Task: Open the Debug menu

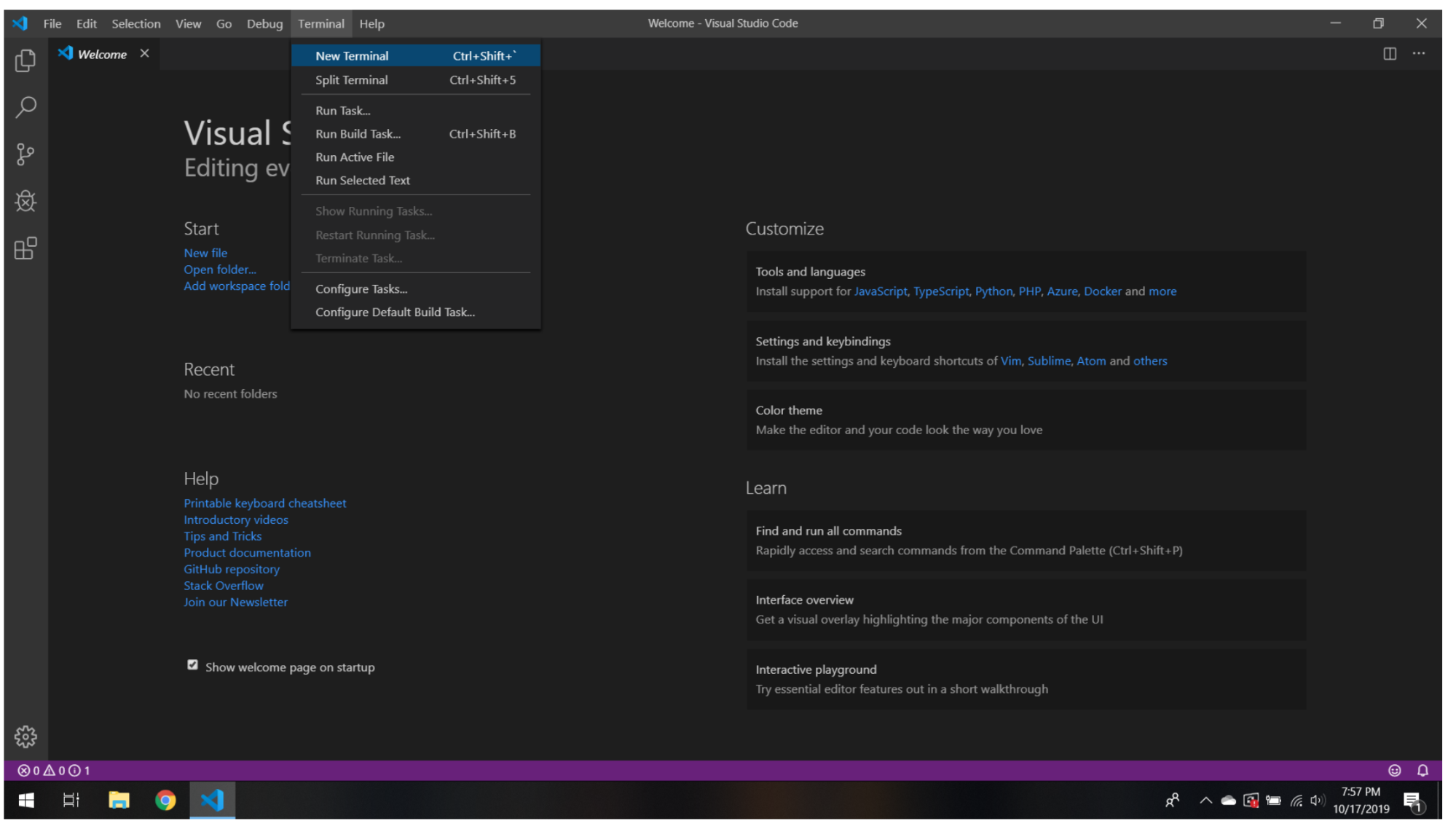Action: coord(265,23)
